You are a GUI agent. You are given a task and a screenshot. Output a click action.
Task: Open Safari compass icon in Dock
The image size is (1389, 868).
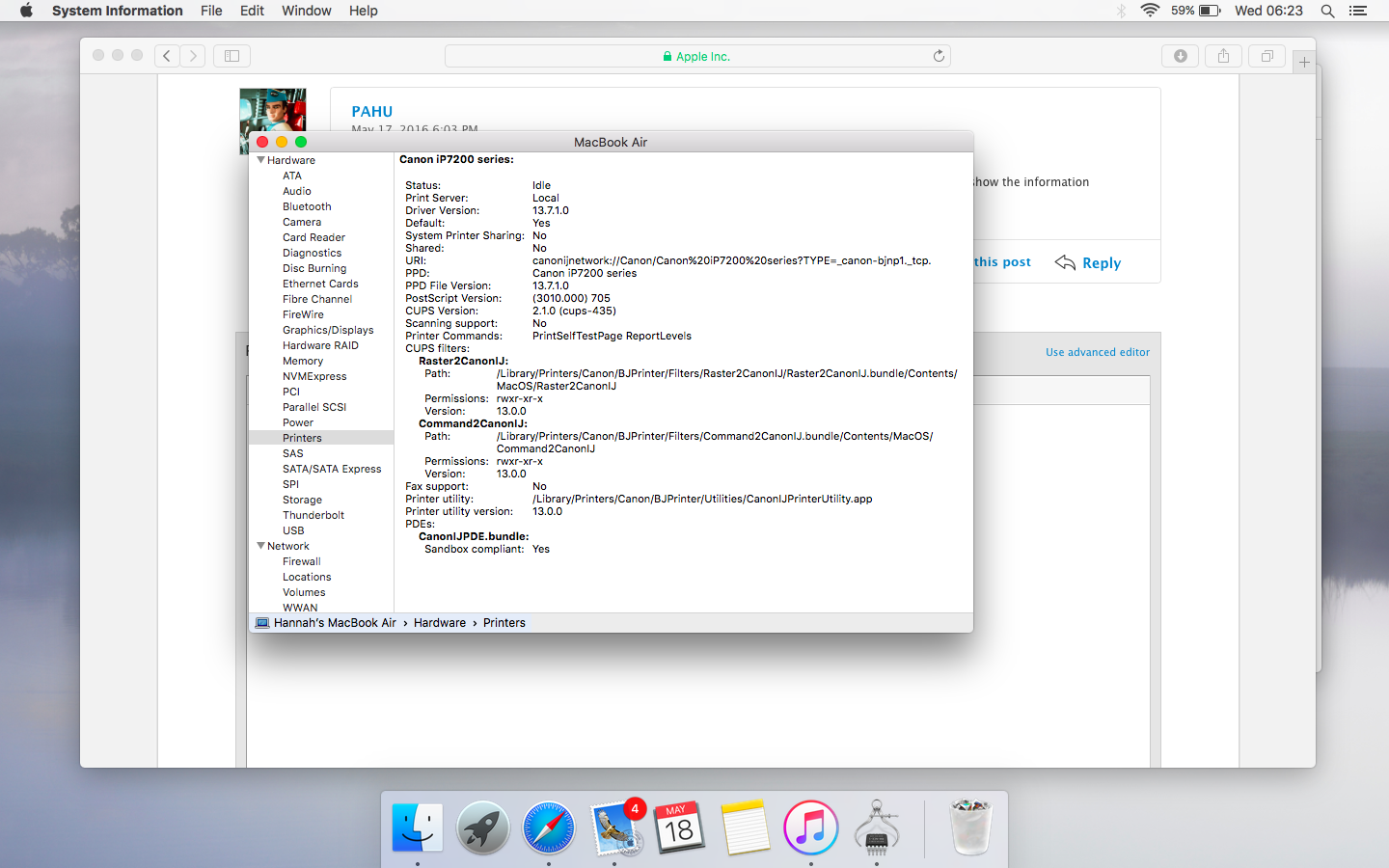point(549,828)
